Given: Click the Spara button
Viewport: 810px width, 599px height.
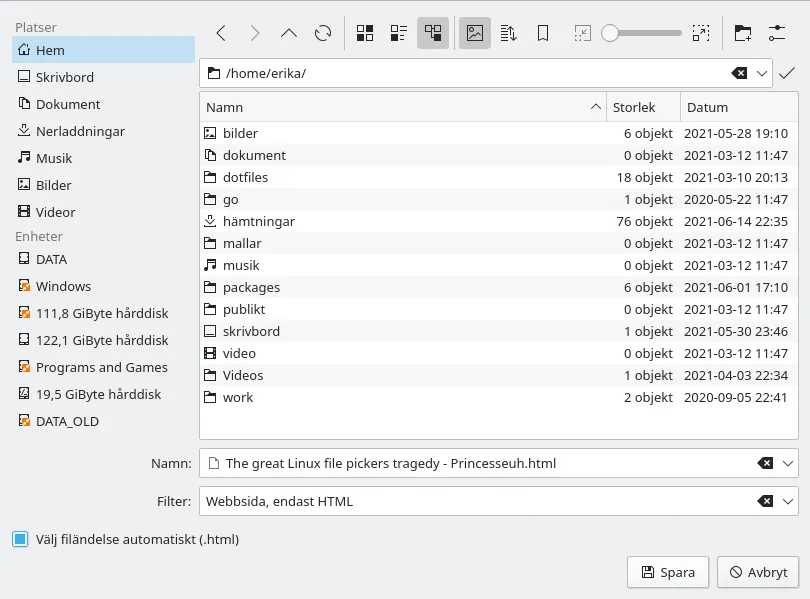Looking at the screenshot, I should point(667,572).
